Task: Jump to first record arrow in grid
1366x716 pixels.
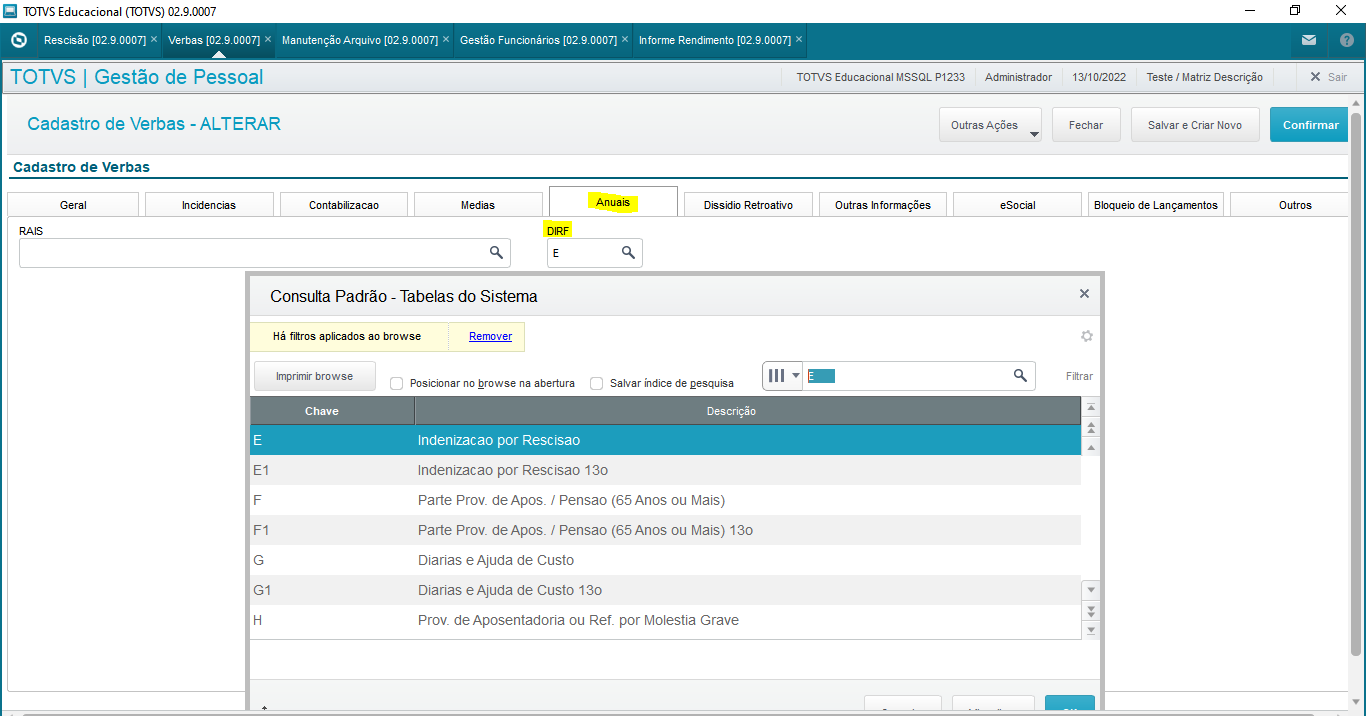Action: point(1091,408)
